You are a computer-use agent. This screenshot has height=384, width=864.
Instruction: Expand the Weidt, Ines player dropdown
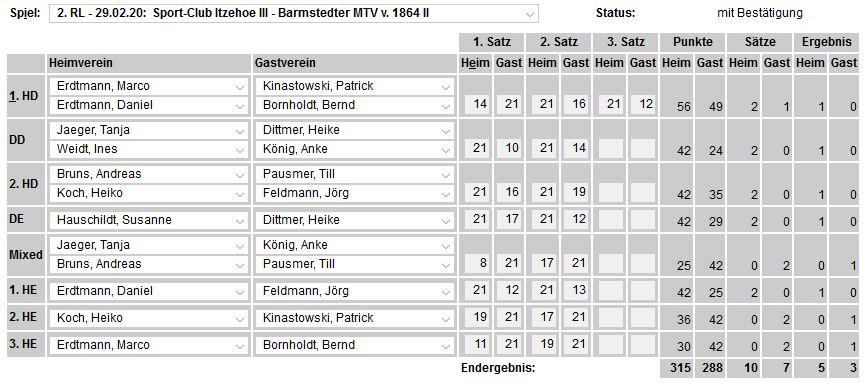[148, 149]
